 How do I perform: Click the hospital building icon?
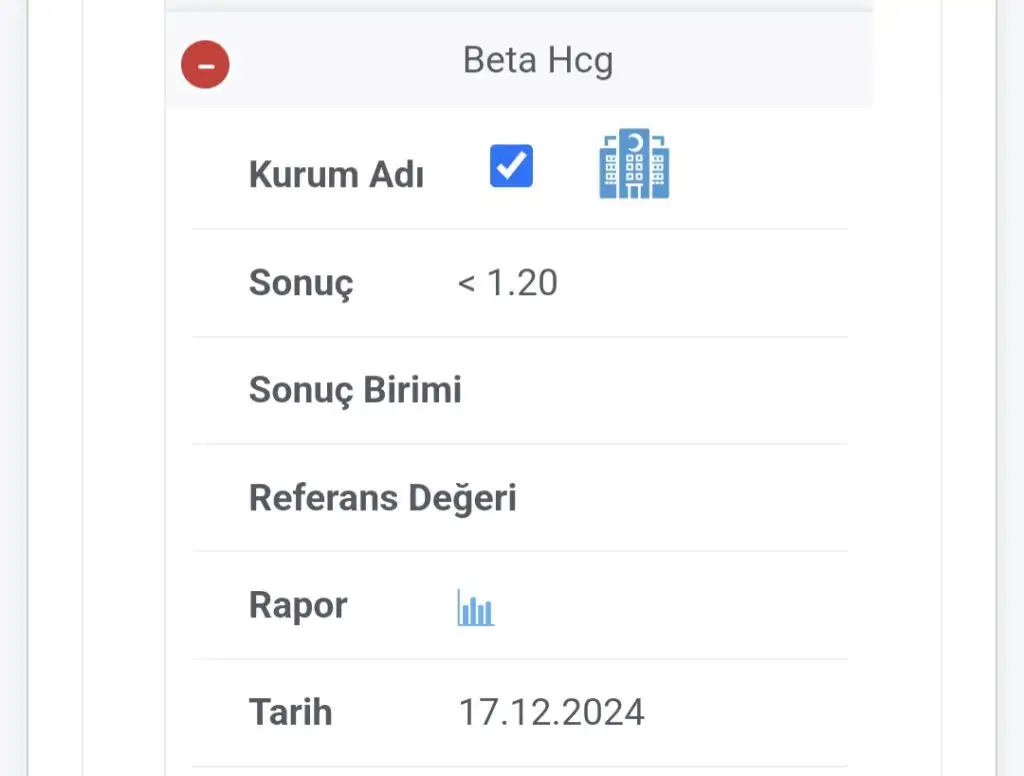pyautogui.click(x=634, y=164)
